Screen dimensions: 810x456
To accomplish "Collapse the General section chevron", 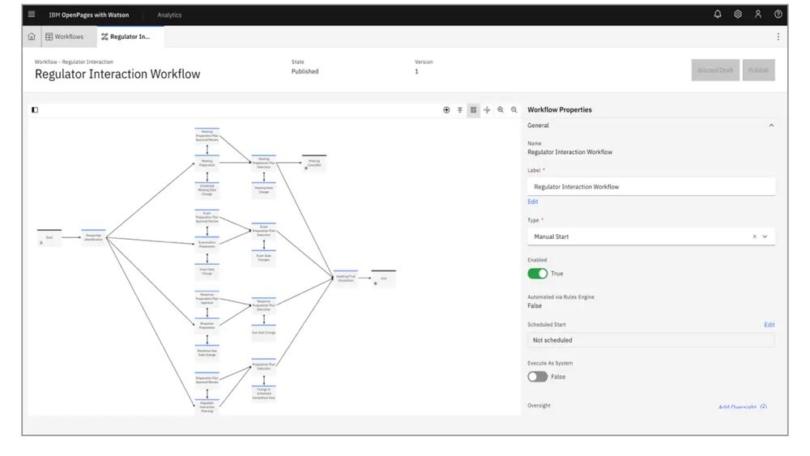I will tap(770, 125).
